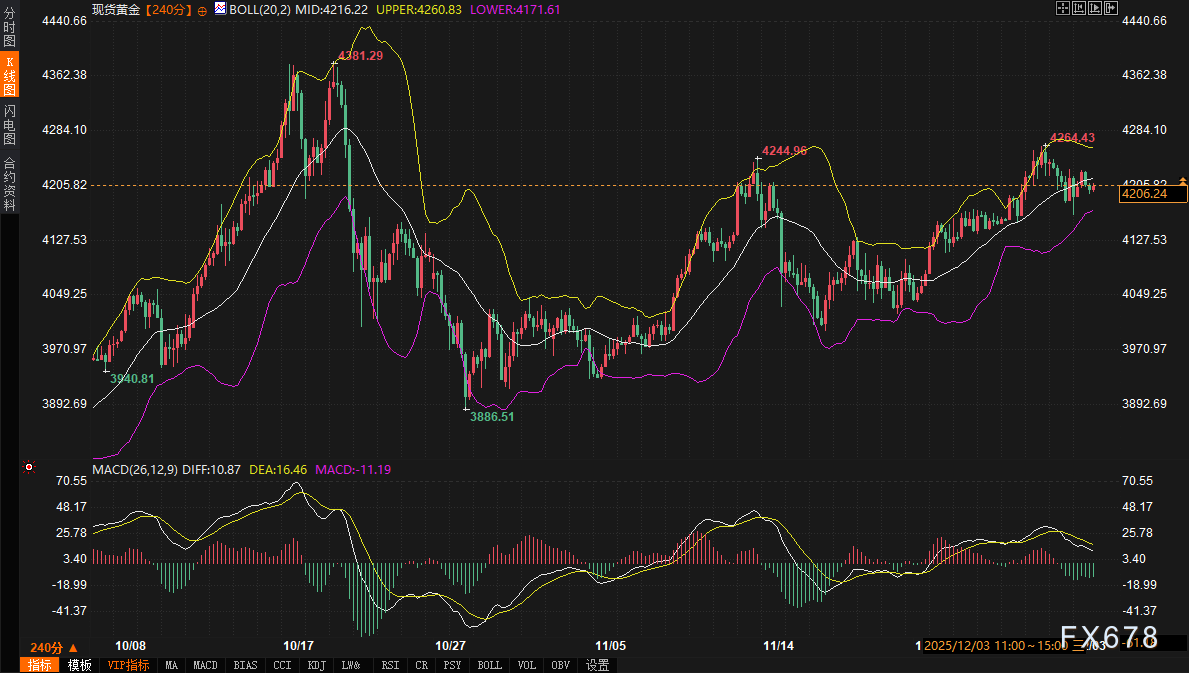
Task: Click the crosshair cursor icon
Action: click(x=1063, y=8)
